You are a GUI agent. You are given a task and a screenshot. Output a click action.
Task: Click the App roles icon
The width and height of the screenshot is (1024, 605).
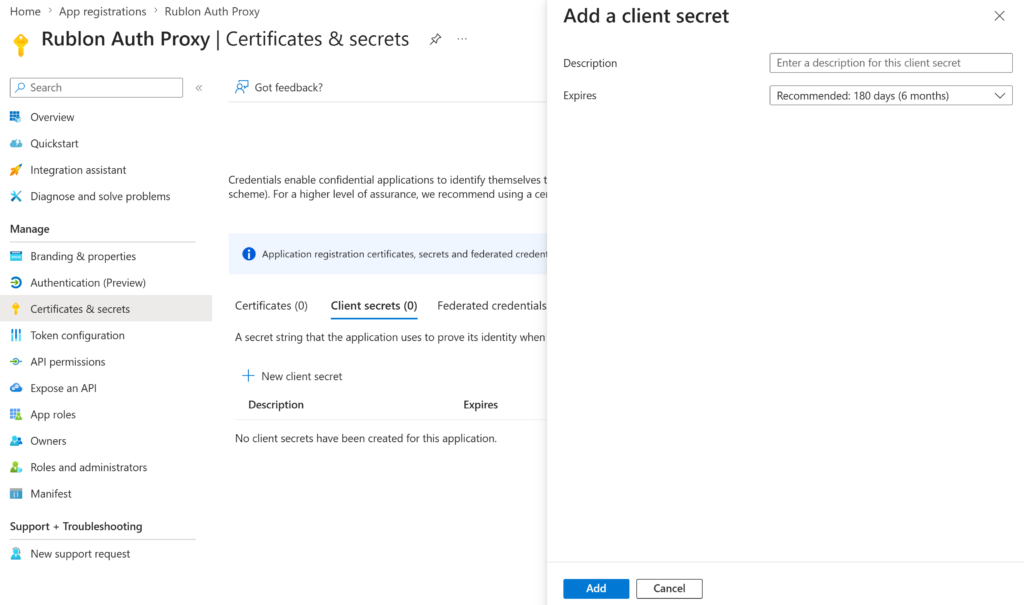tap(16, 414)
